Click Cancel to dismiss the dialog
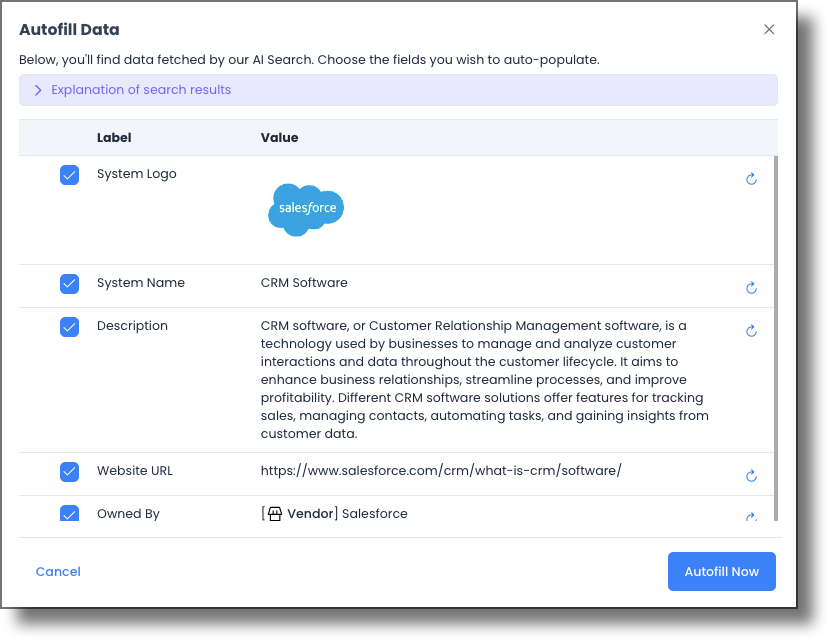 tap(57, 571)
